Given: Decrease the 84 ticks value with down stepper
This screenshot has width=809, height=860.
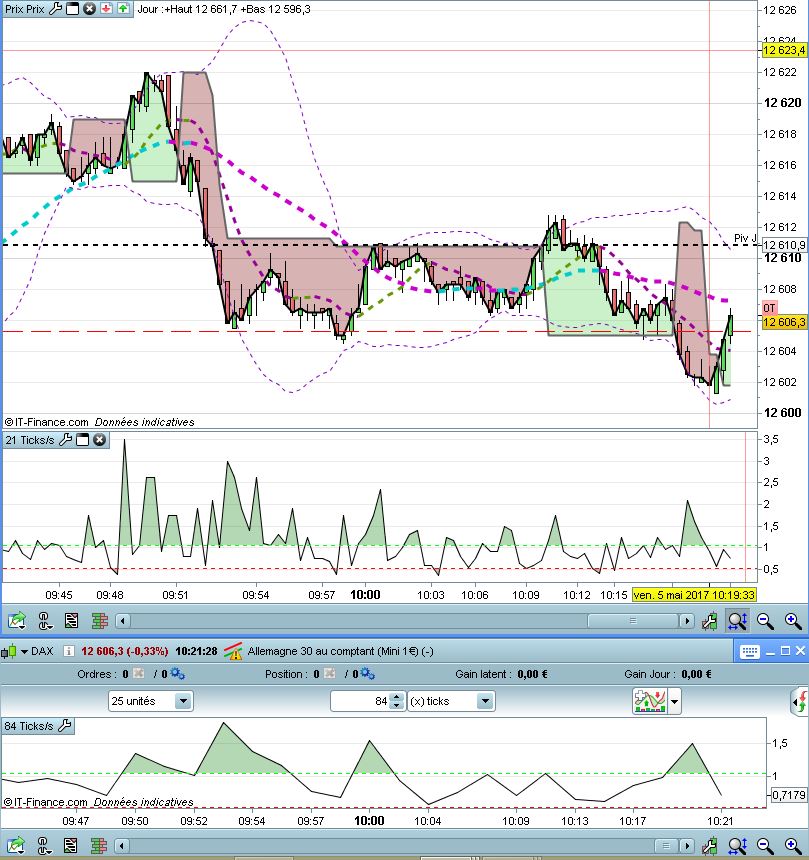Looking at the screenshot, I should pos(397,705).
